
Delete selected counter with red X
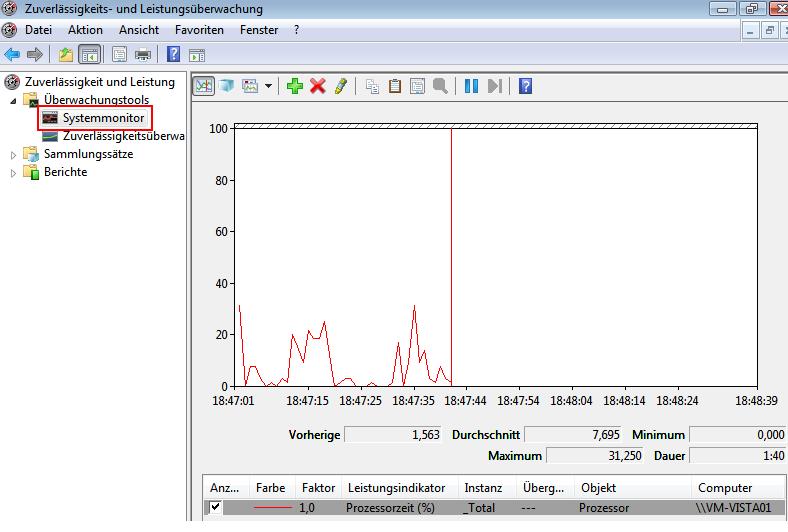(318, 86)
